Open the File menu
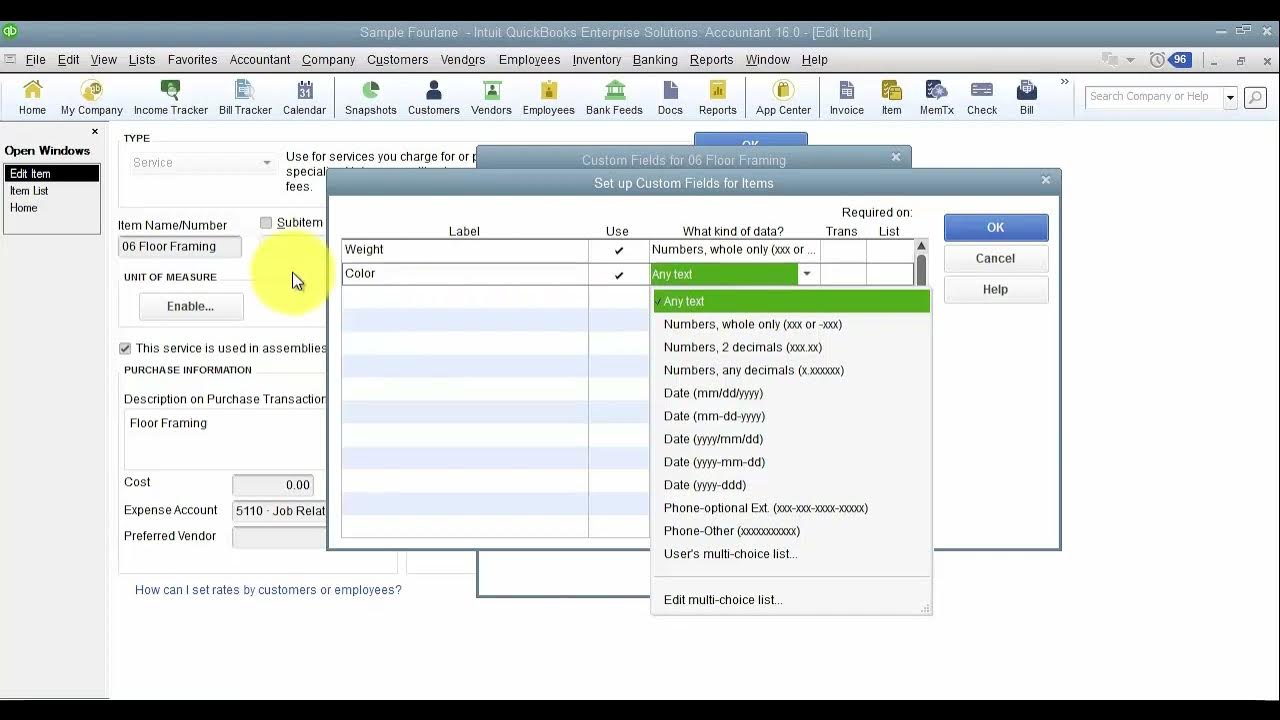Image resolution: width=1280 pixels, height=720 pixels. (35, 60)
